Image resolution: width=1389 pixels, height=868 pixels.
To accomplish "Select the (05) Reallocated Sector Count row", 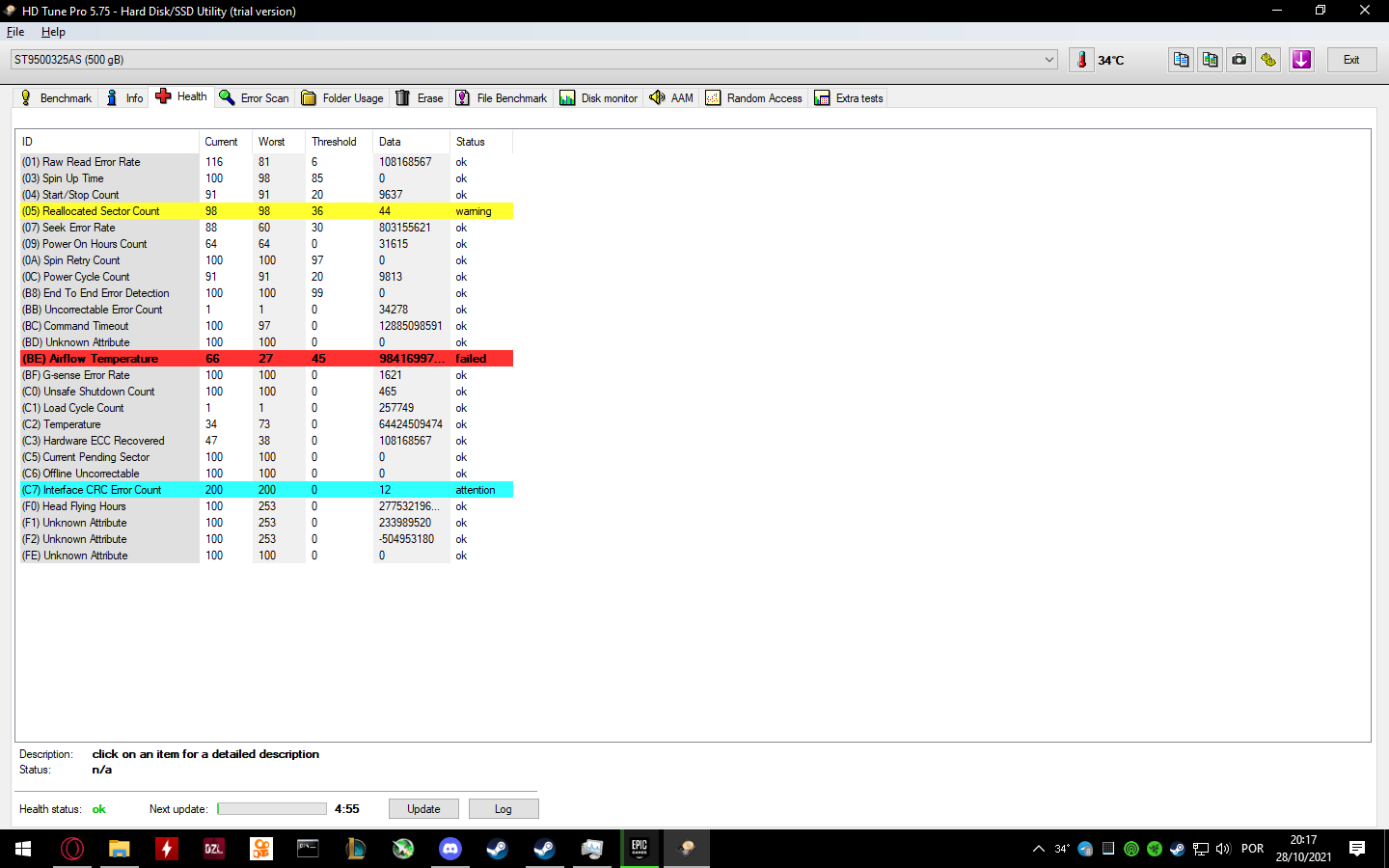I will [266, 211].
